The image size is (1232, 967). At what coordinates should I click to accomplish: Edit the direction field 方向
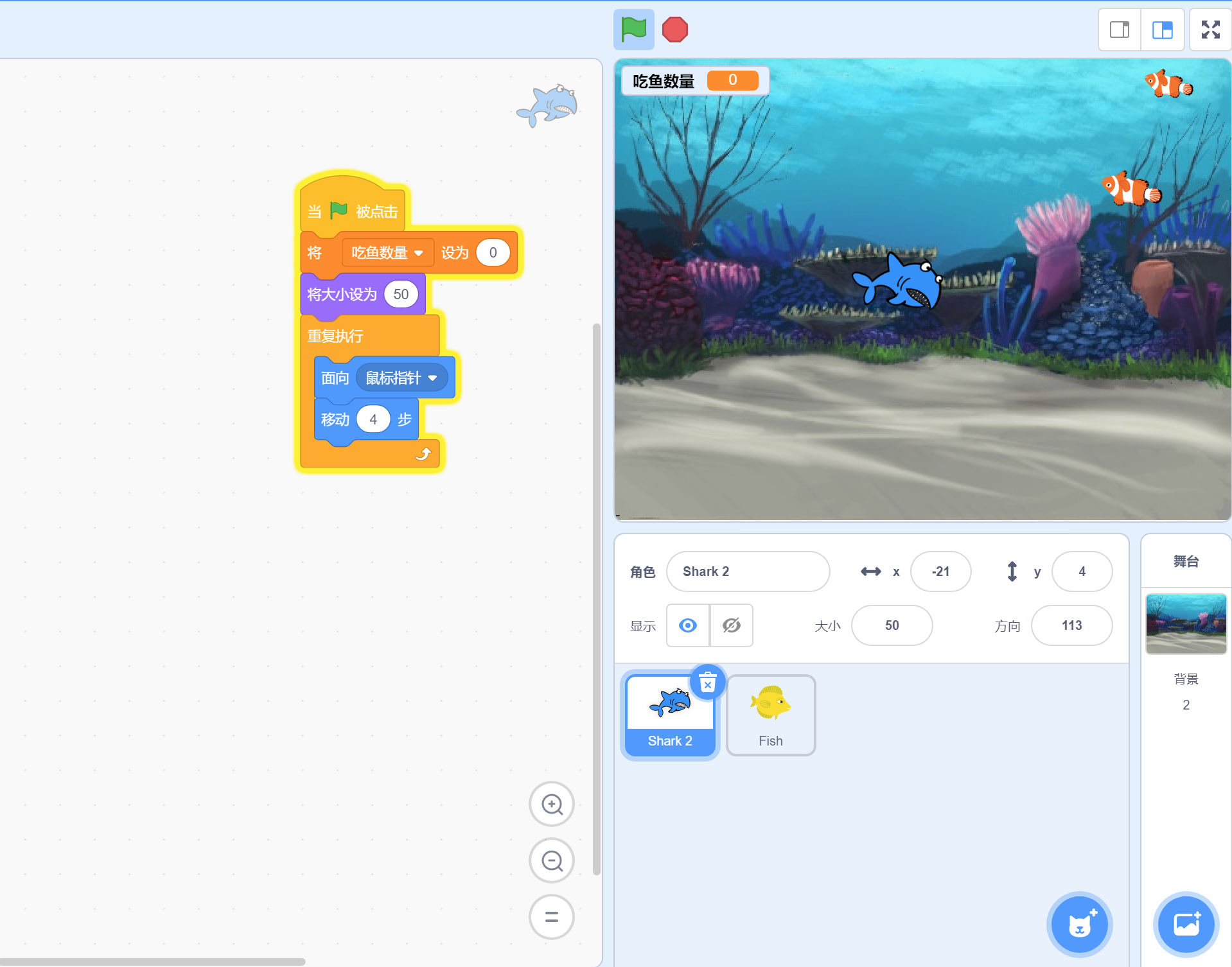(x=1071, y=625)
